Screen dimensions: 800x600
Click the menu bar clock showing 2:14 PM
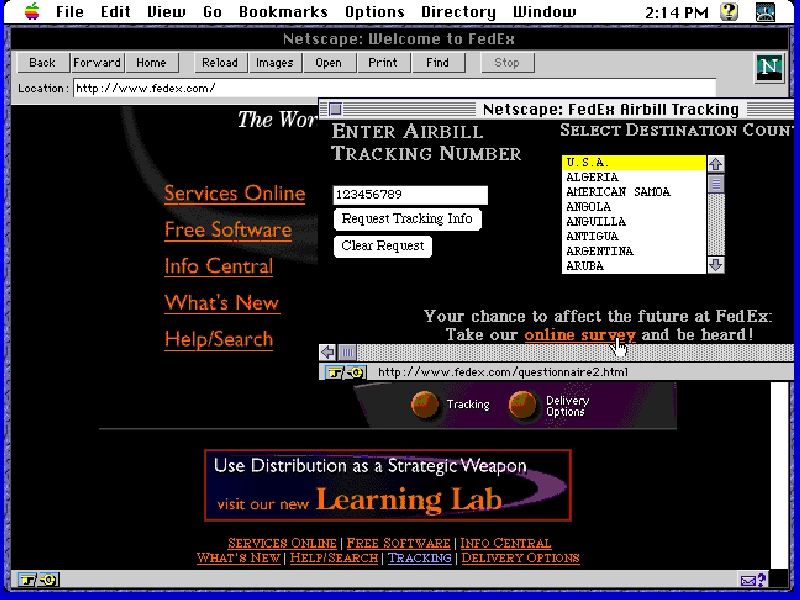tap(677, 12)
